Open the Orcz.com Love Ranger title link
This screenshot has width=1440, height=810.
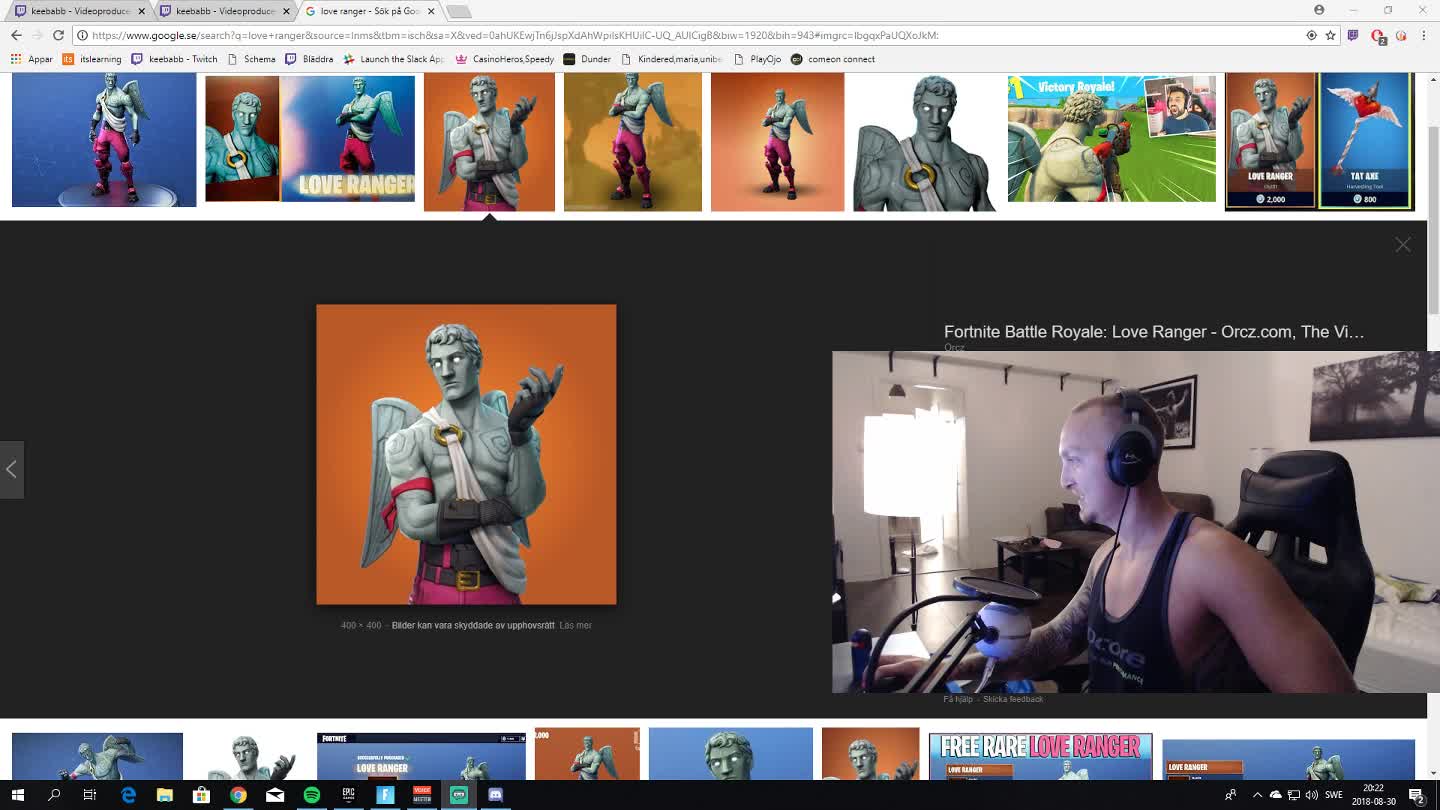pyautogui.click(x=1154, y=332)
